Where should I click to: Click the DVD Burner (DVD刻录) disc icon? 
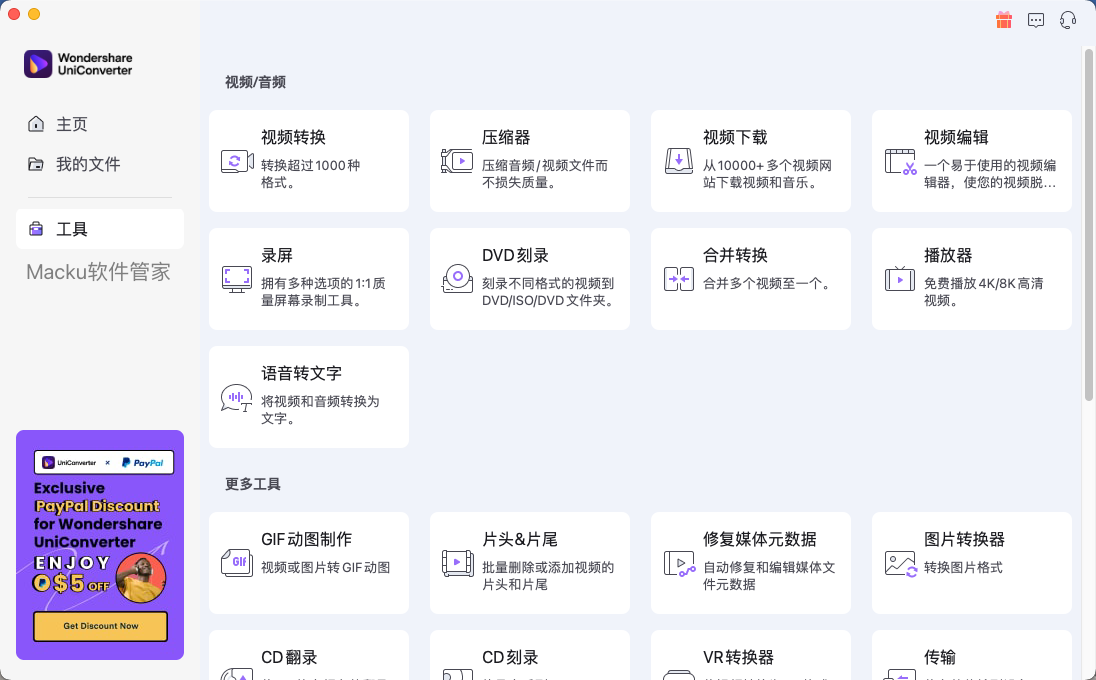click(x=457, y=279)
